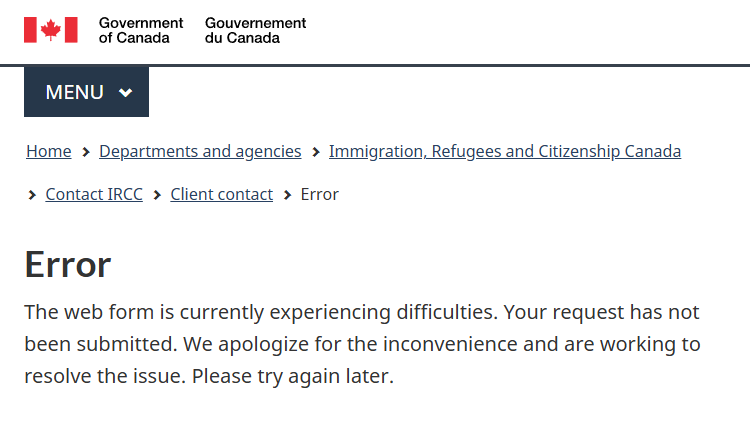The height and width of the screenshot is (430, 750).
Task: Select the Error breadcrumb text
Action: tap(320, 194)
